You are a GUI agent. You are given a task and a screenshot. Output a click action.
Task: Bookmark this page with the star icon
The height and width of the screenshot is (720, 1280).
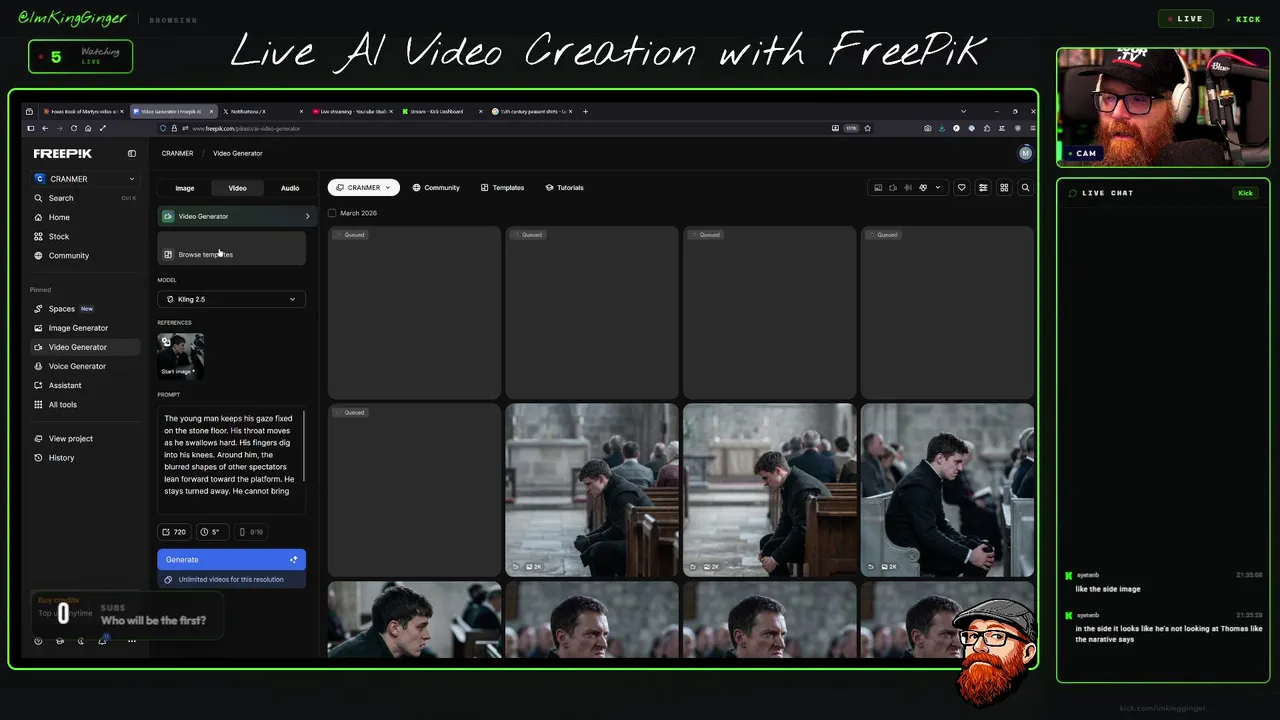pyautogui.click(x=867, y=128)
